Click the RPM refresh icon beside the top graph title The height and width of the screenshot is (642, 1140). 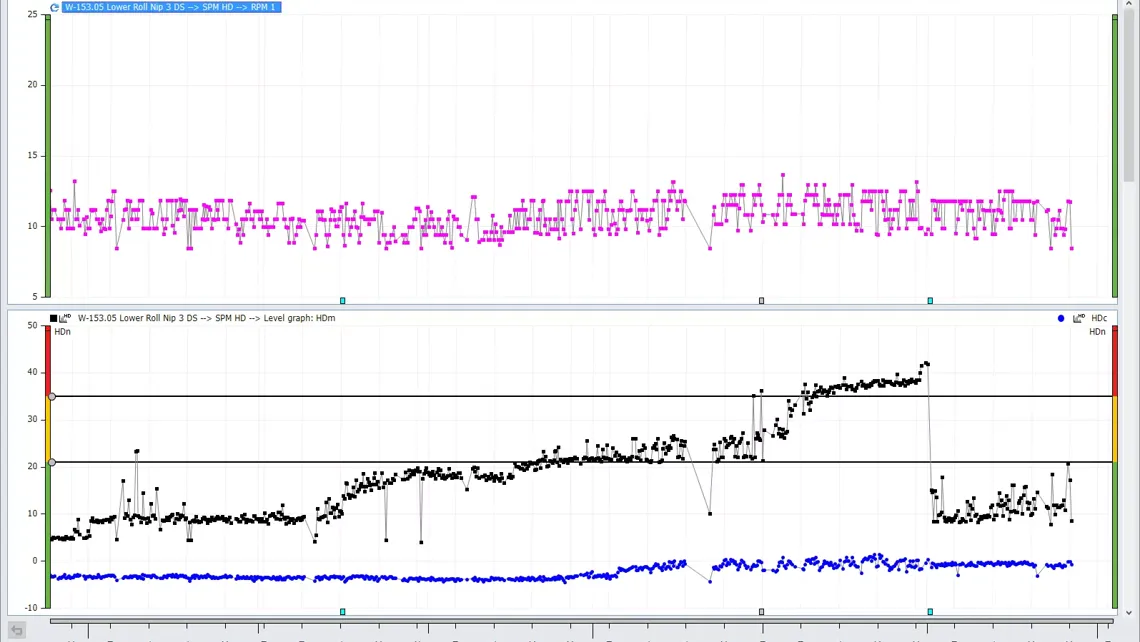click(54, 7)
